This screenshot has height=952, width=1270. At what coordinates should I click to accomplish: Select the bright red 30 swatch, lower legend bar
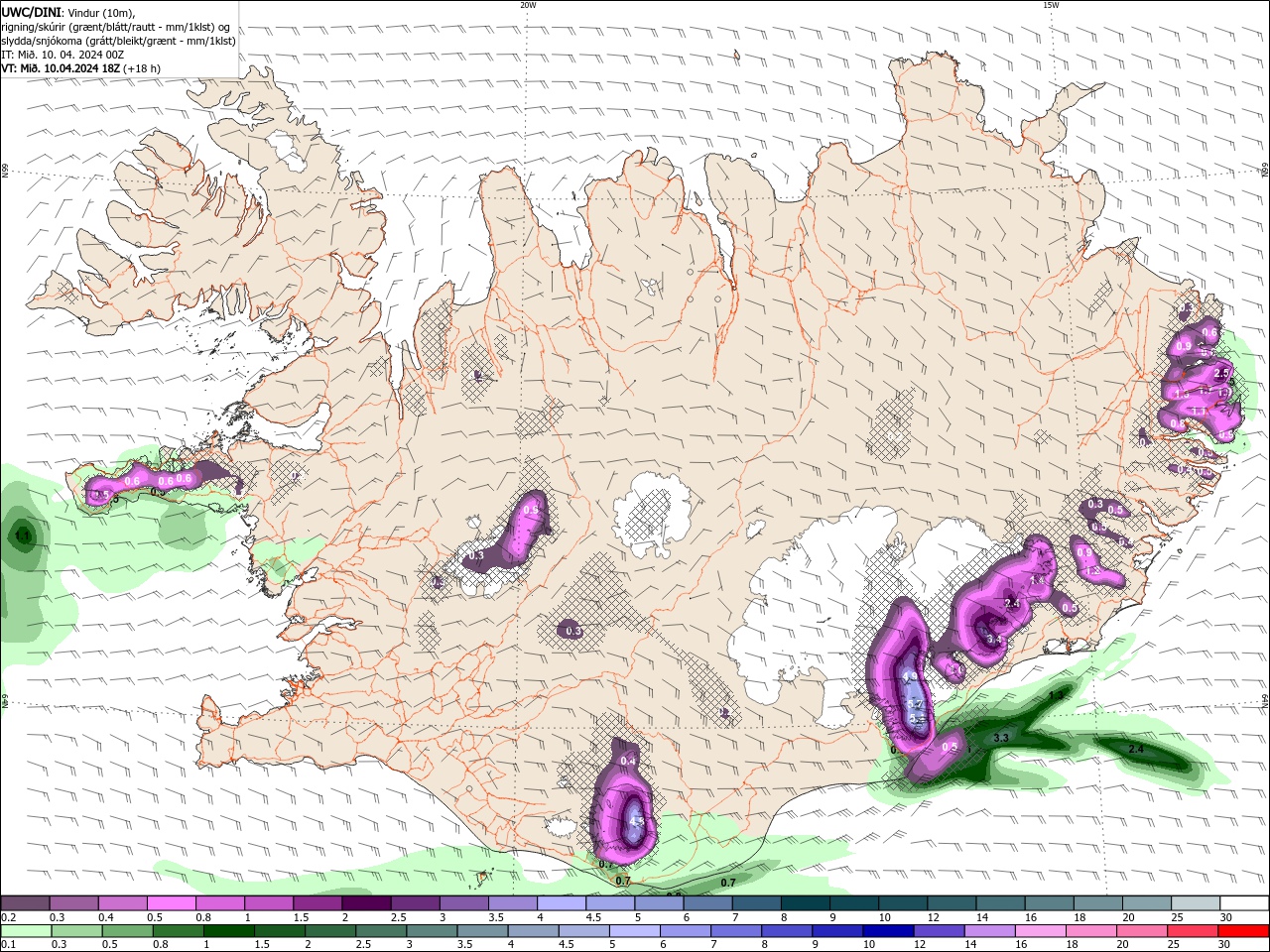1244,931
